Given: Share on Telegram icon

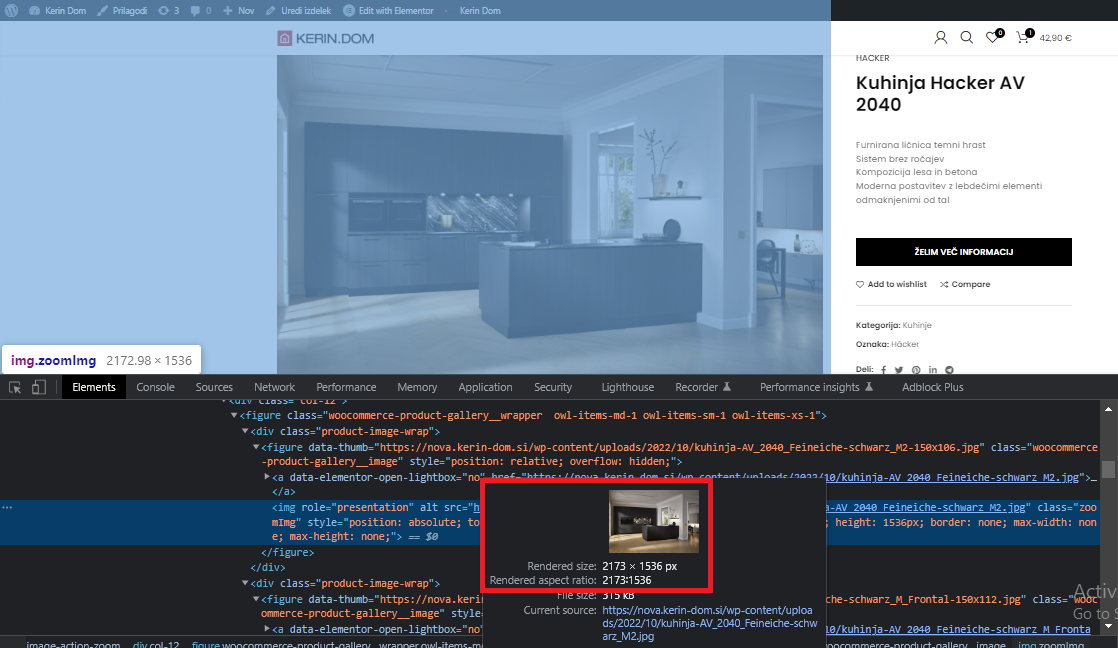Looking at the screenshot, I should (949, 370).
